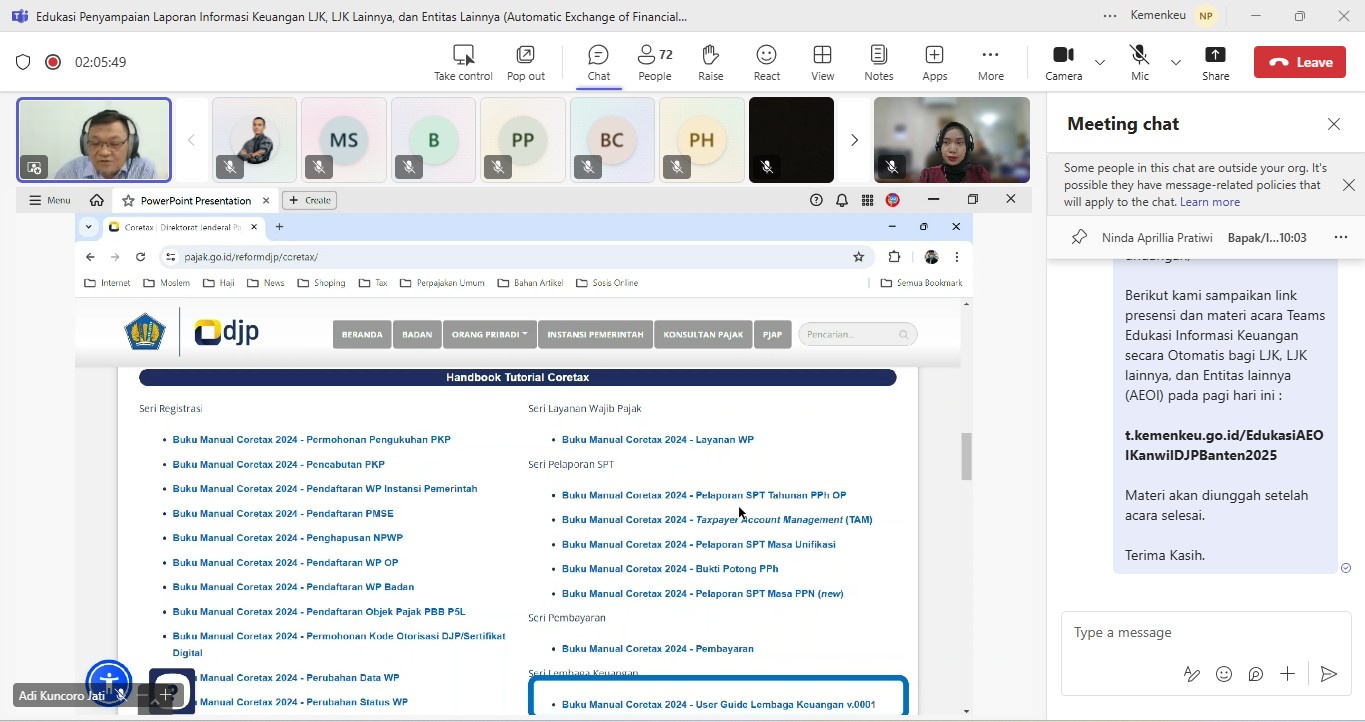Pop out the shared content

[x=525, y=62]
